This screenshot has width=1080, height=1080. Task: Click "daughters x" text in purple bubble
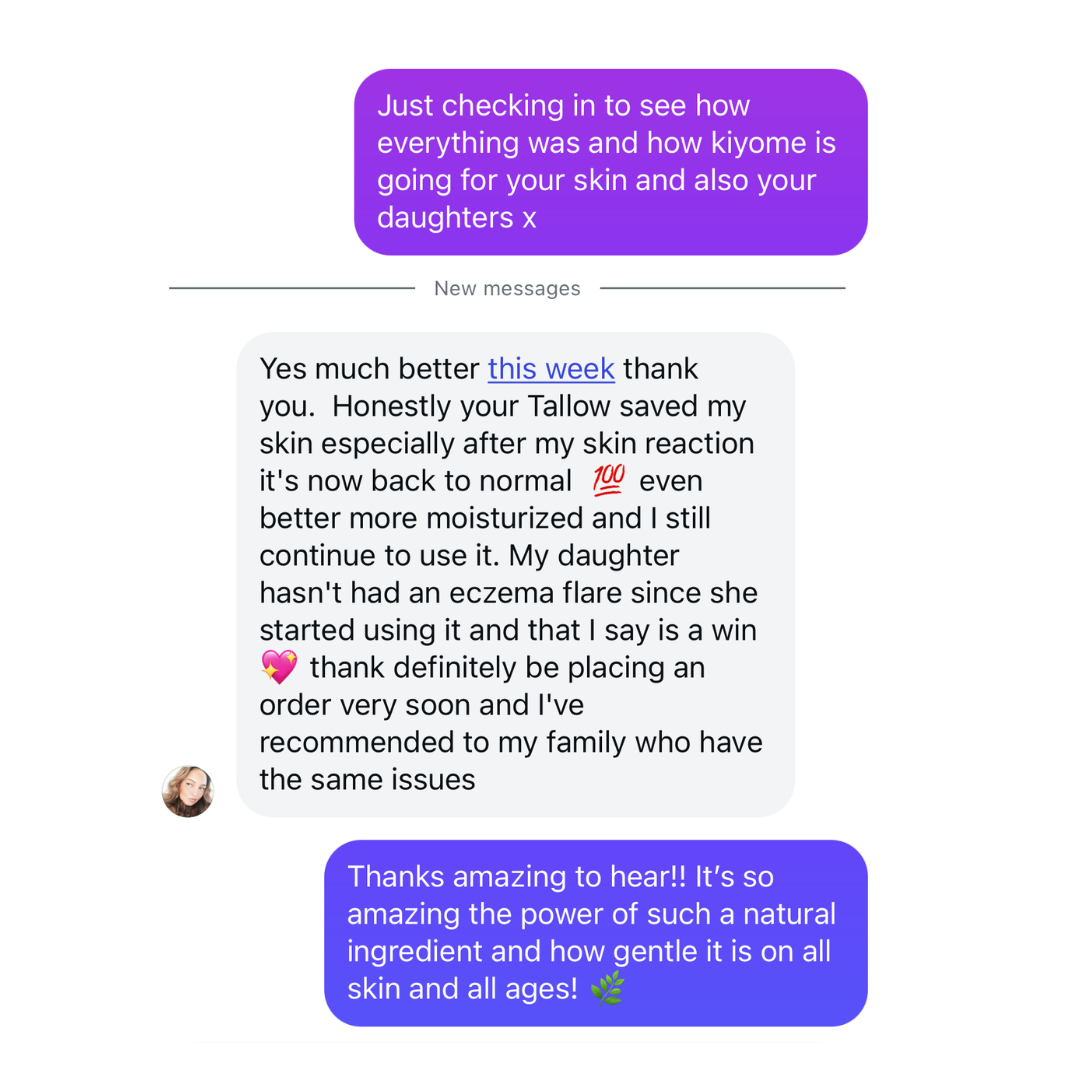[457, 218]
